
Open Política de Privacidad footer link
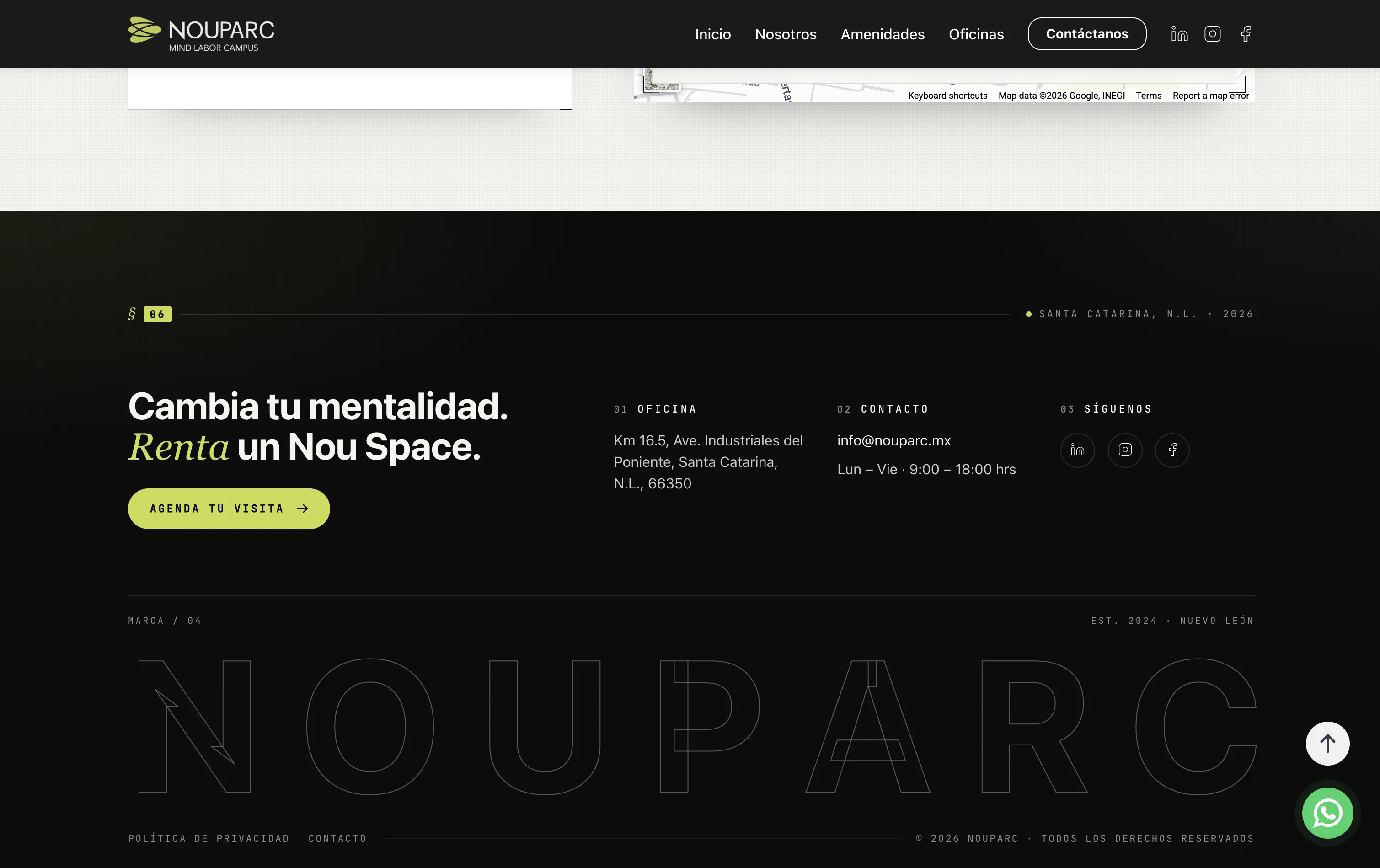[209, 838]
